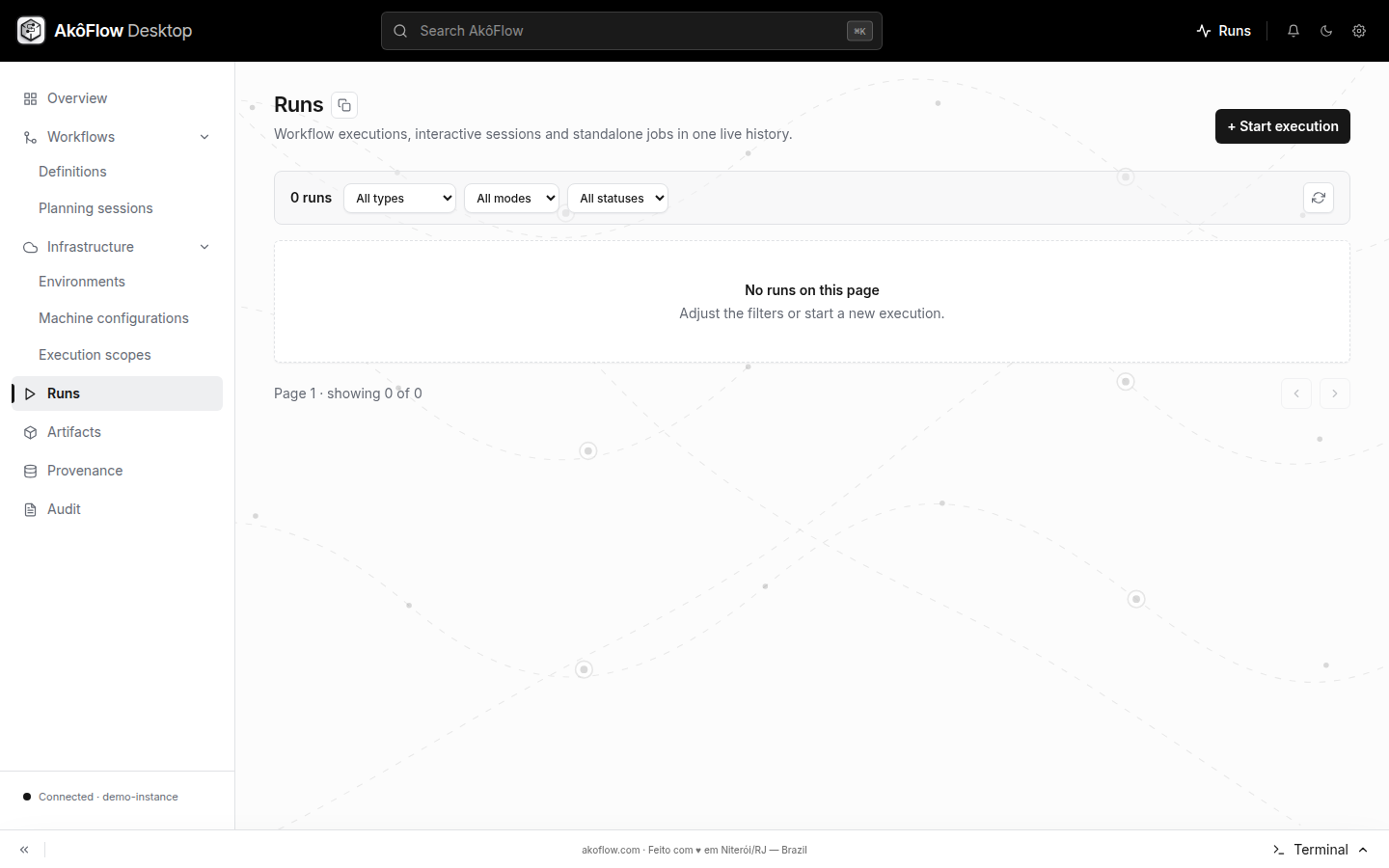Image resolution: width=1389 pixels, height=868 pixels.
Task: Toggle dark mode moon icon
Action: point(1326,31)
